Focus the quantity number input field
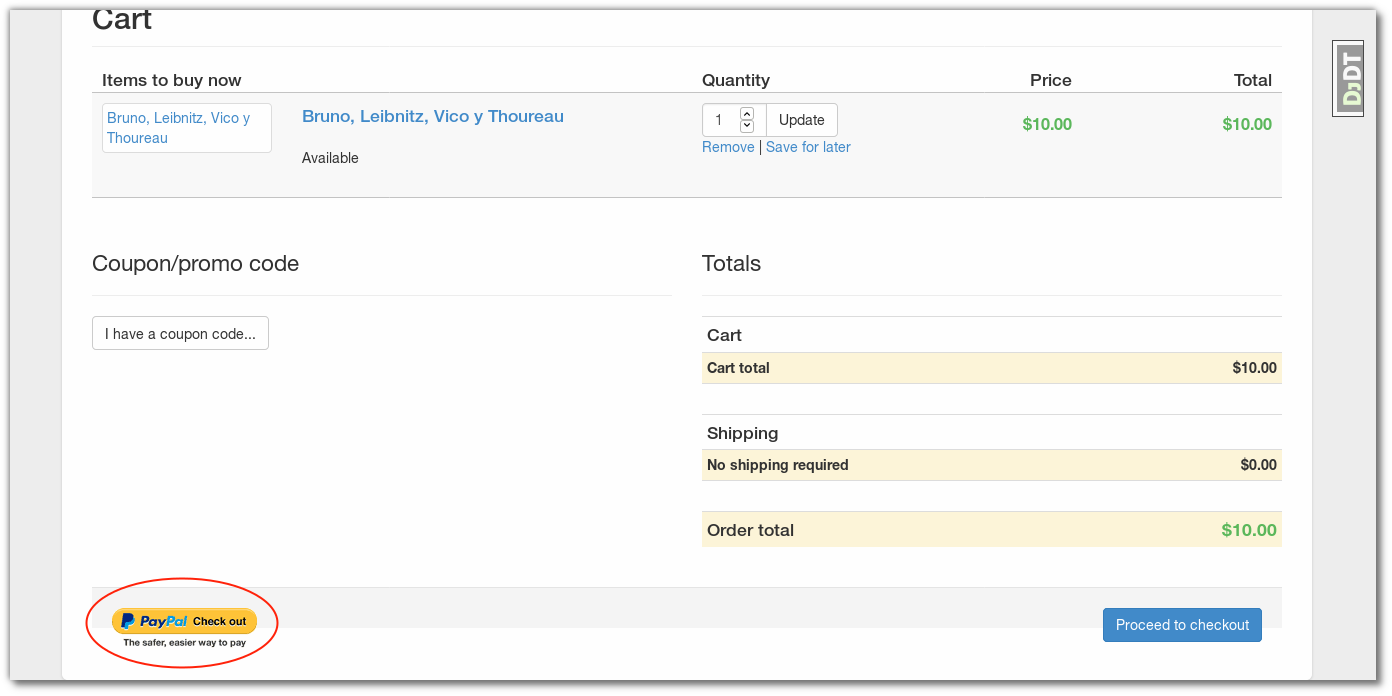 [720, 120]
